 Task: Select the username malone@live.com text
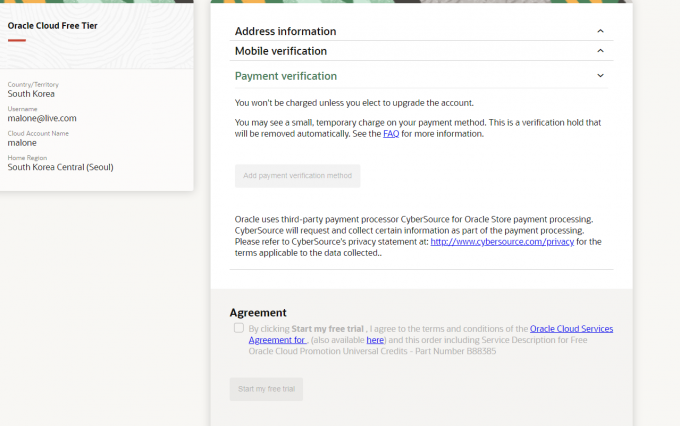pos(42,118)
